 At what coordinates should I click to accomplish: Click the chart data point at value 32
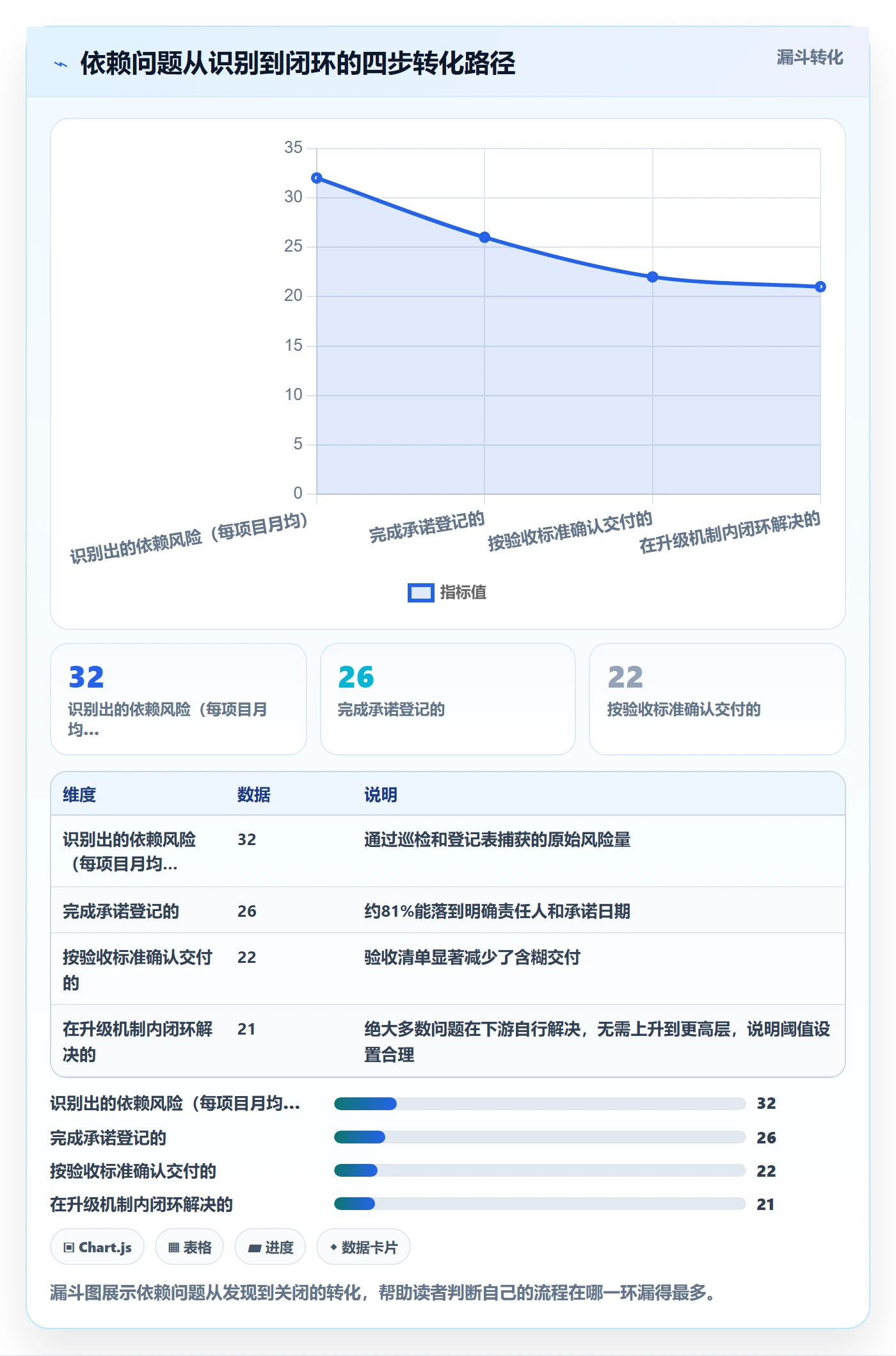click(x=317, y=178)
